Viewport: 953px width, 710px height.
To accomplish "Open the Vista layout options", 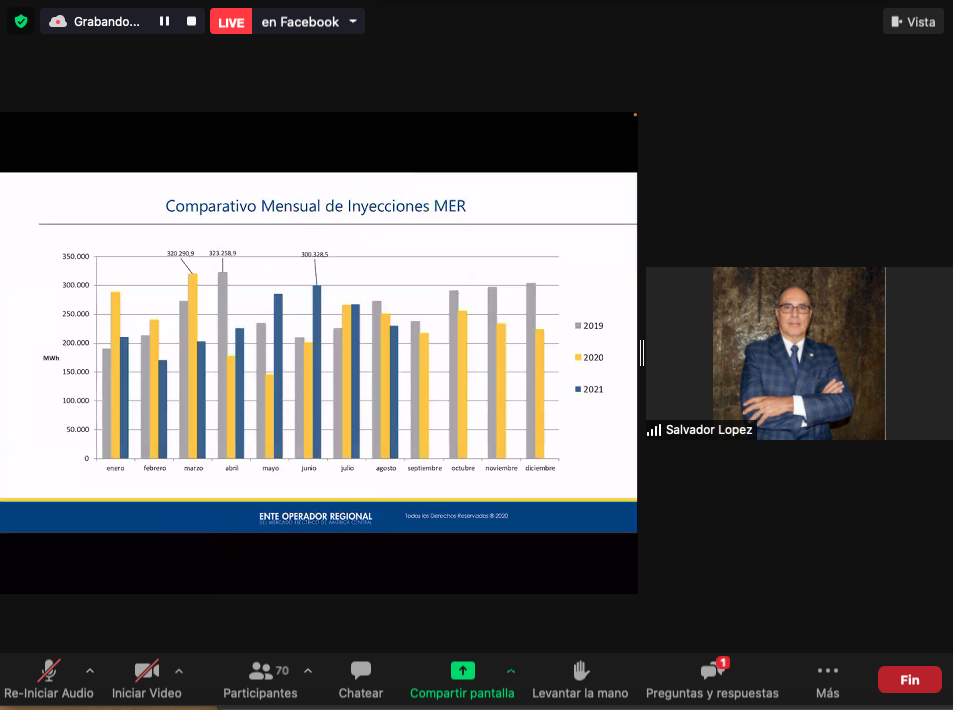I will coord(913,21).
